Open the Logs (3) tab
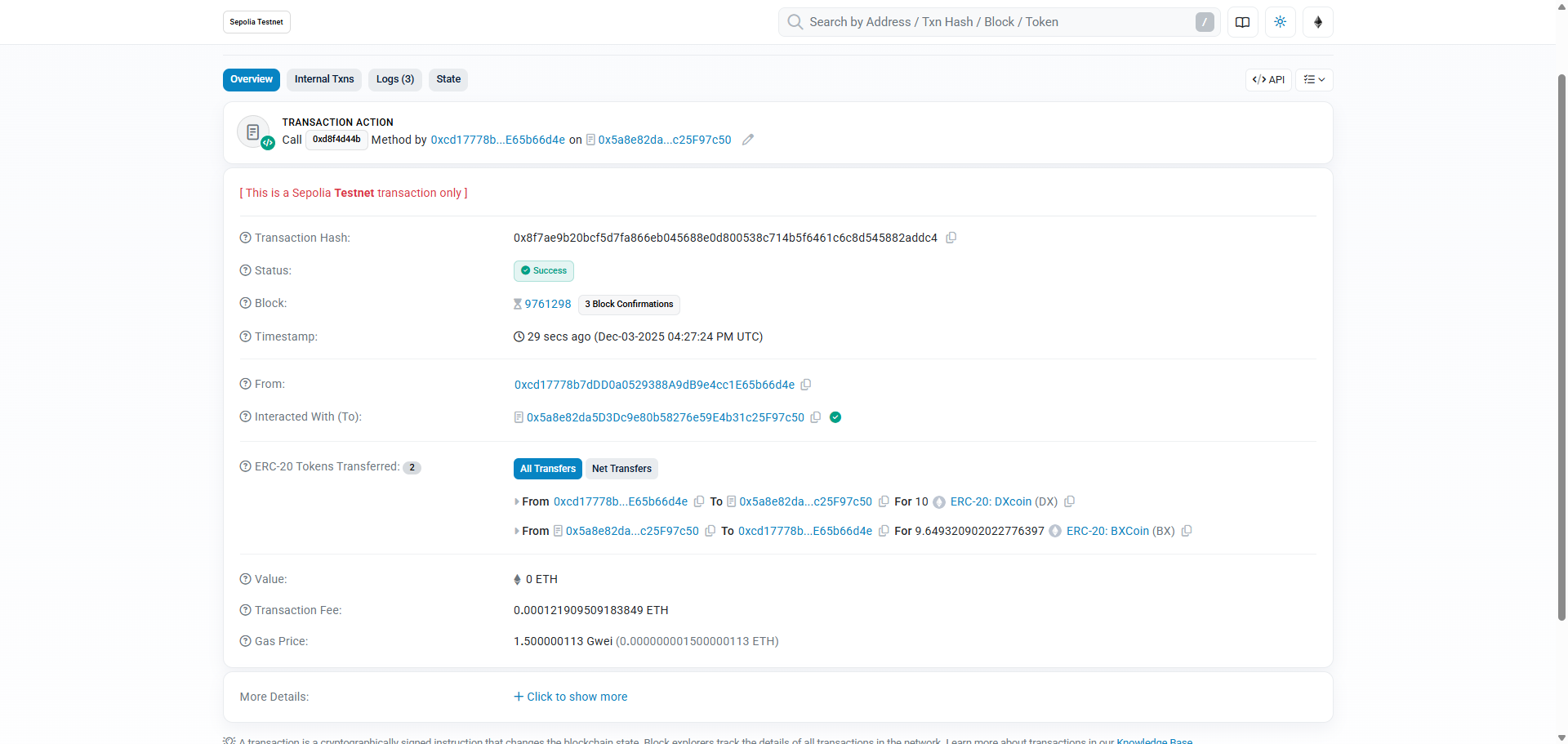Viewport: 1568px width, 744px height. tap(394, 79)
